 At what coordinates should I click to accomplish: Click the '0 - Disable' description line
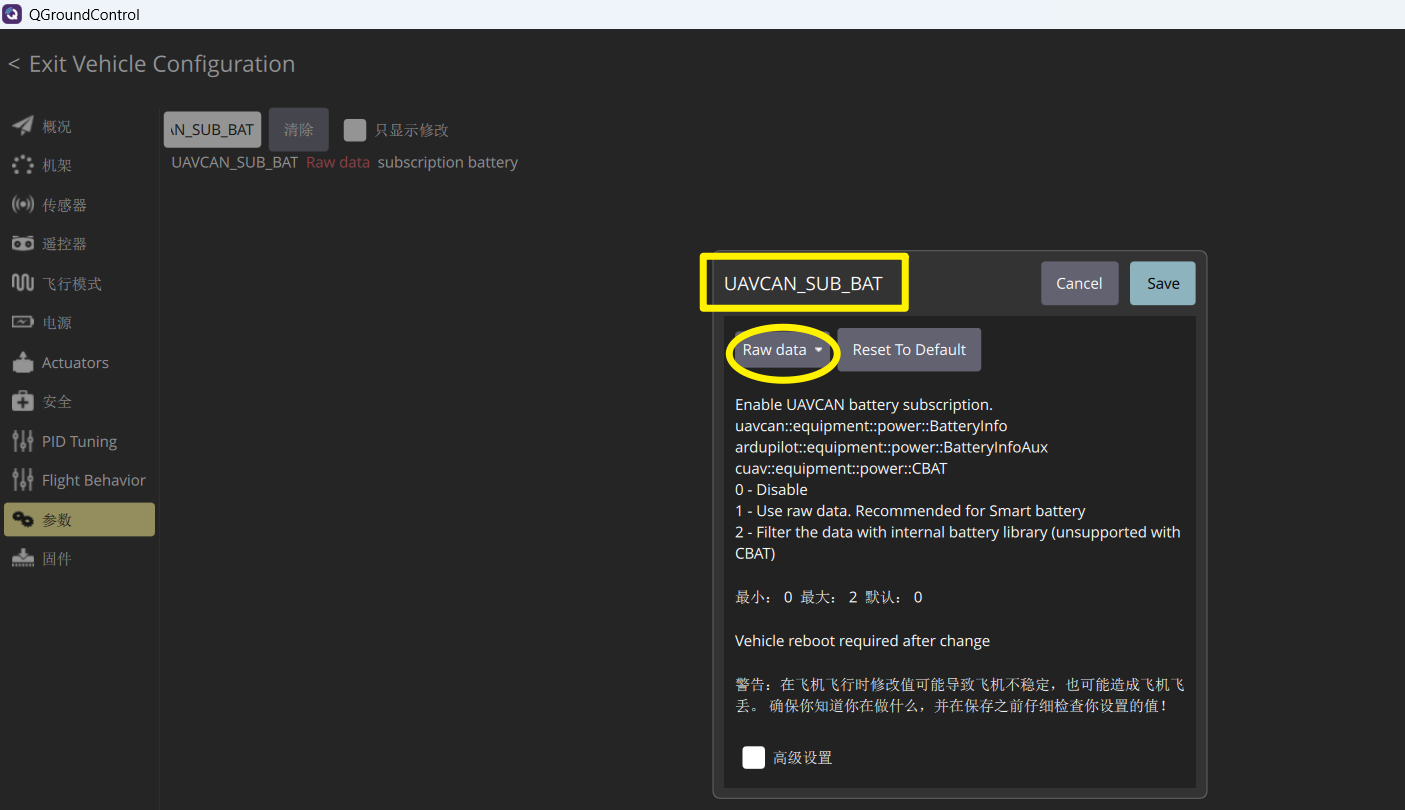(x=771, y=490)
